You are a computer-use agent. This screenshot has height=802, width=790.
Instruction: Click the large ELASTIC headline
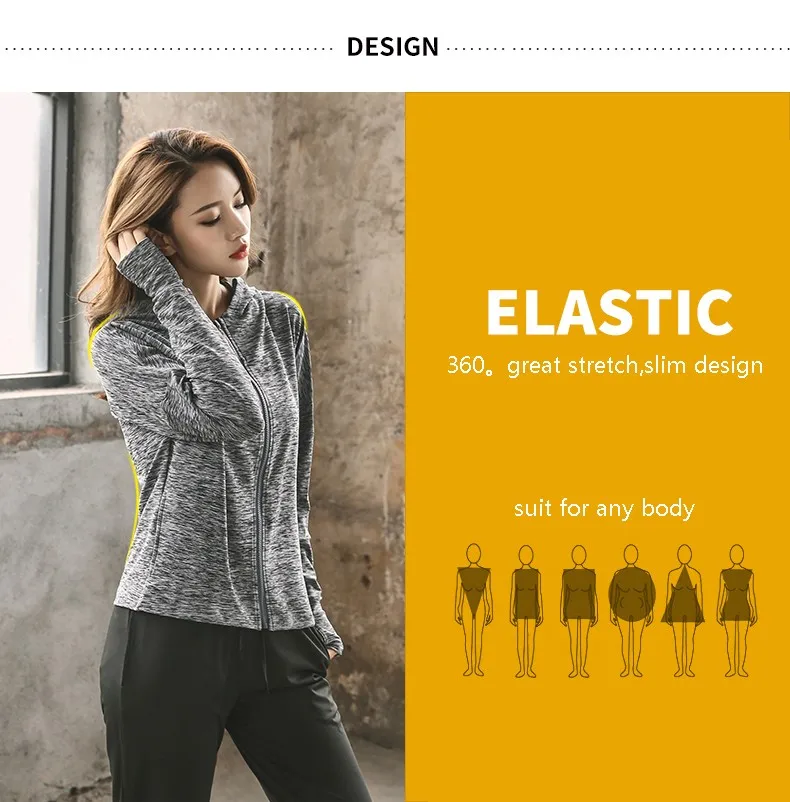tap(609, 312)
